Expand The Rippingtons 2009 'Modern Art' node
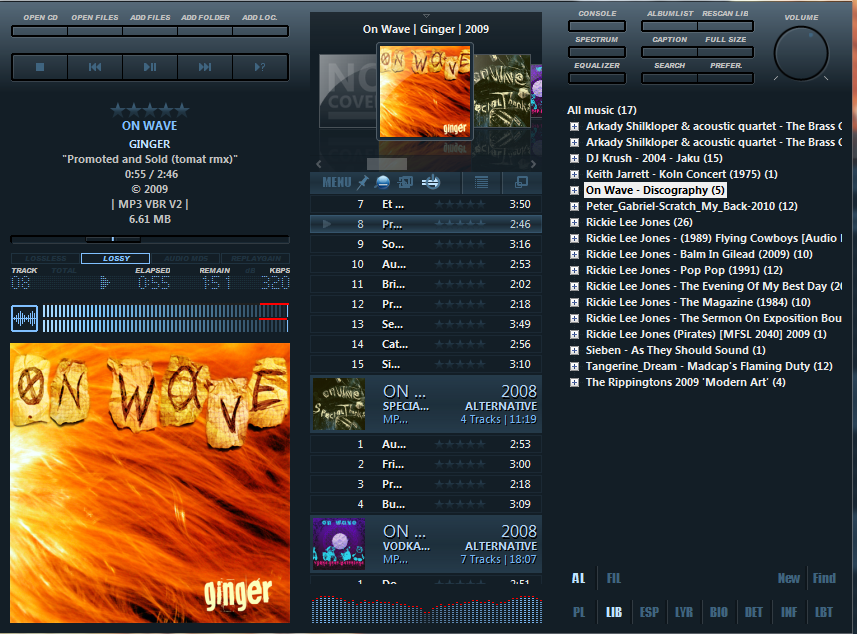Image resolution: width=857 pixels, height=634 pixels. 574,383
